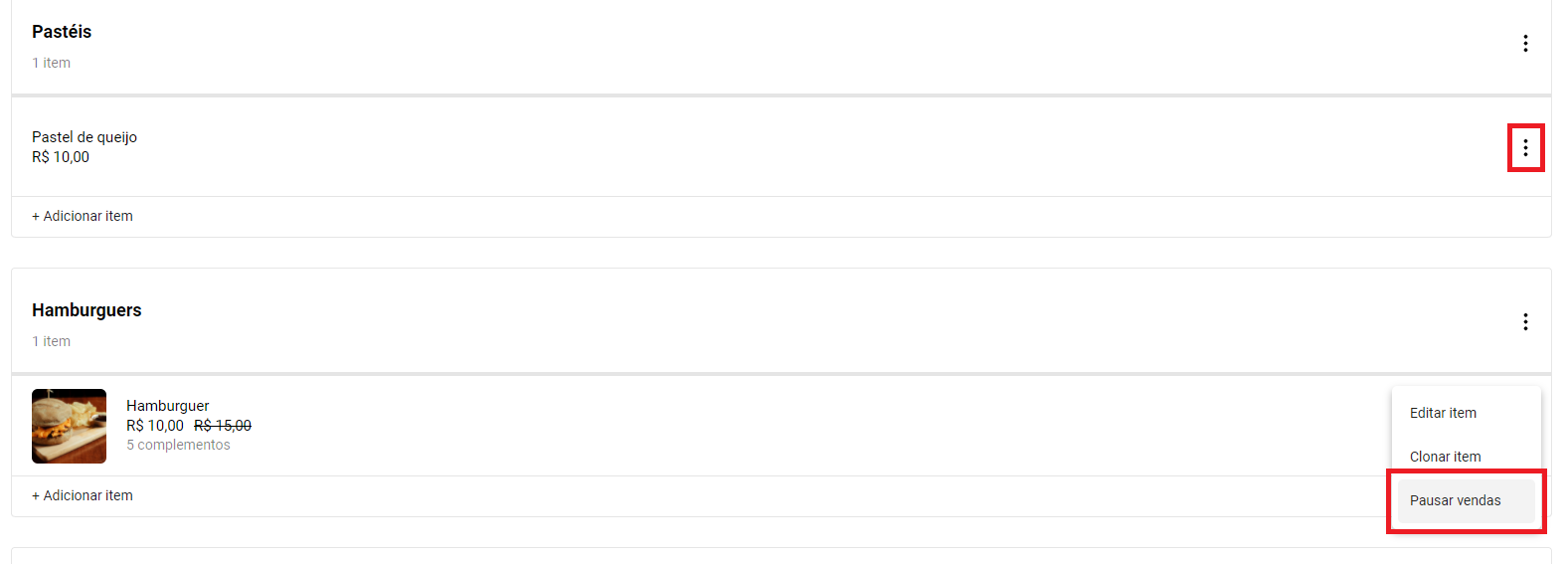Click the Pastel de queijo item name
The width and height of the screenshot is (1568, 564).
[85, 137]
